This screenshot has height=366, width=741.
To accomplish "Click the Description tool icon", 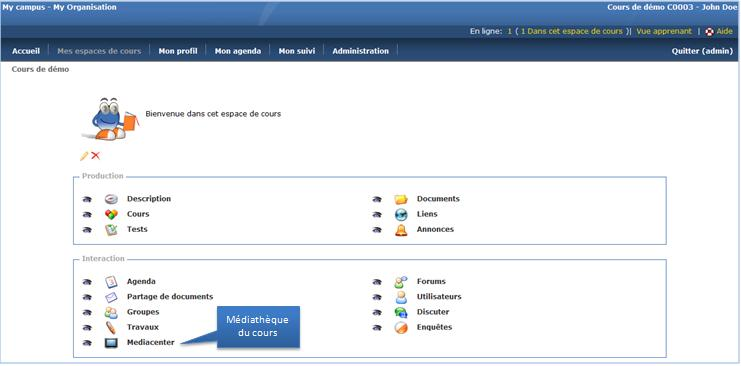I will click(x=111, y=199).
